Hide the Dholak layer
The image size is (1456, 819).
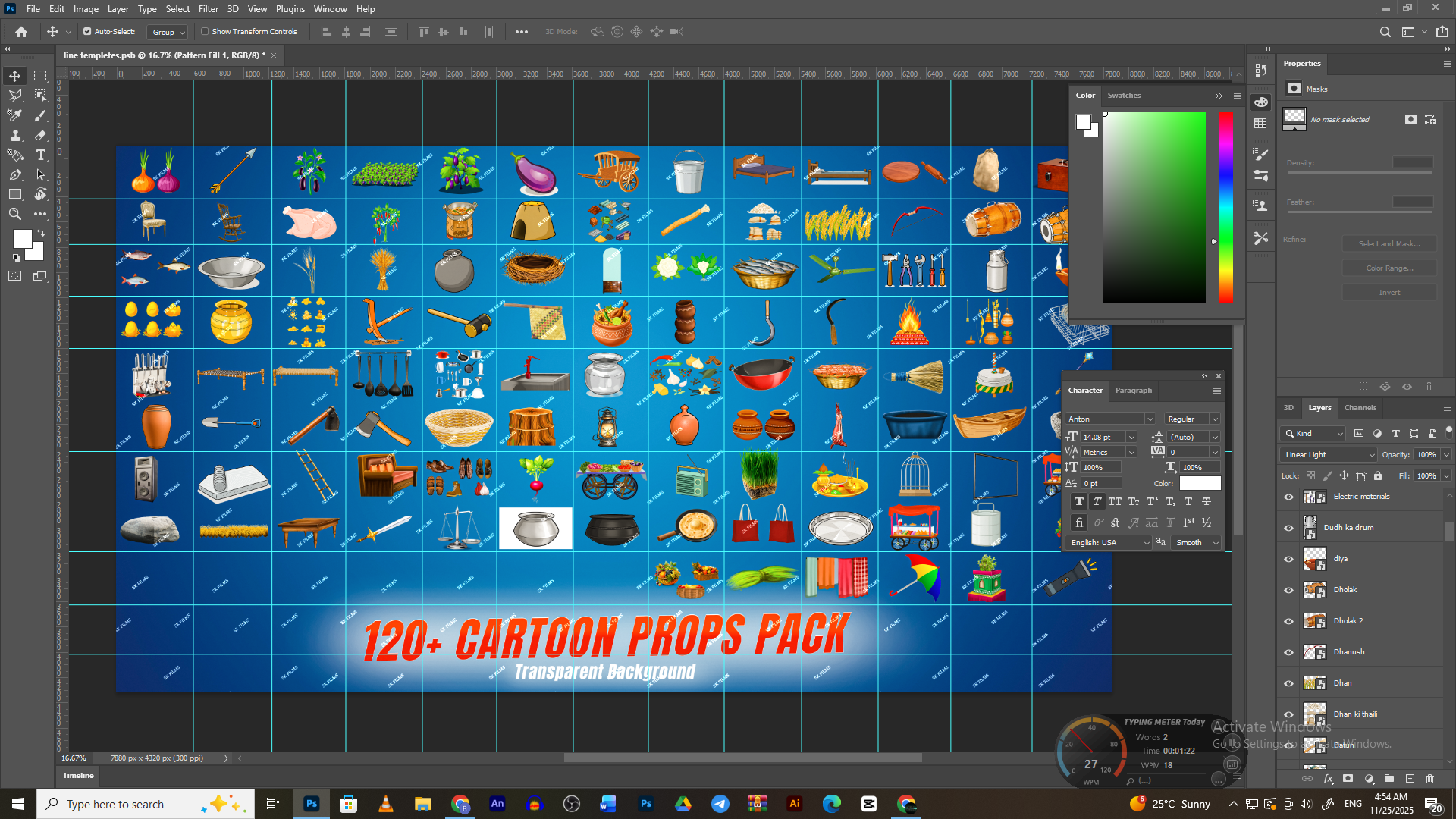(1288, 590)
